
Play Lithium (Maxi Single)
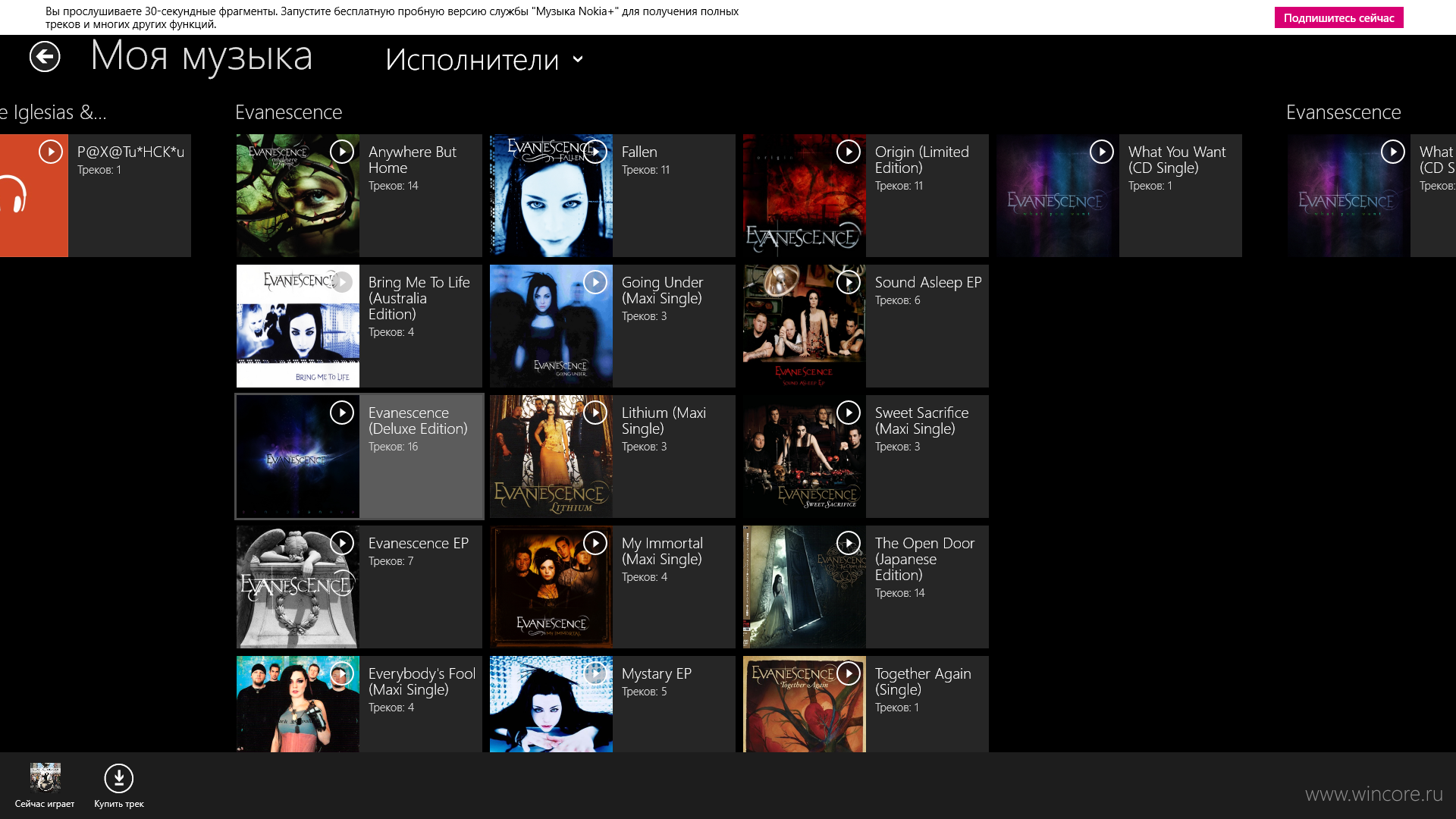click(x=595, y=413)
